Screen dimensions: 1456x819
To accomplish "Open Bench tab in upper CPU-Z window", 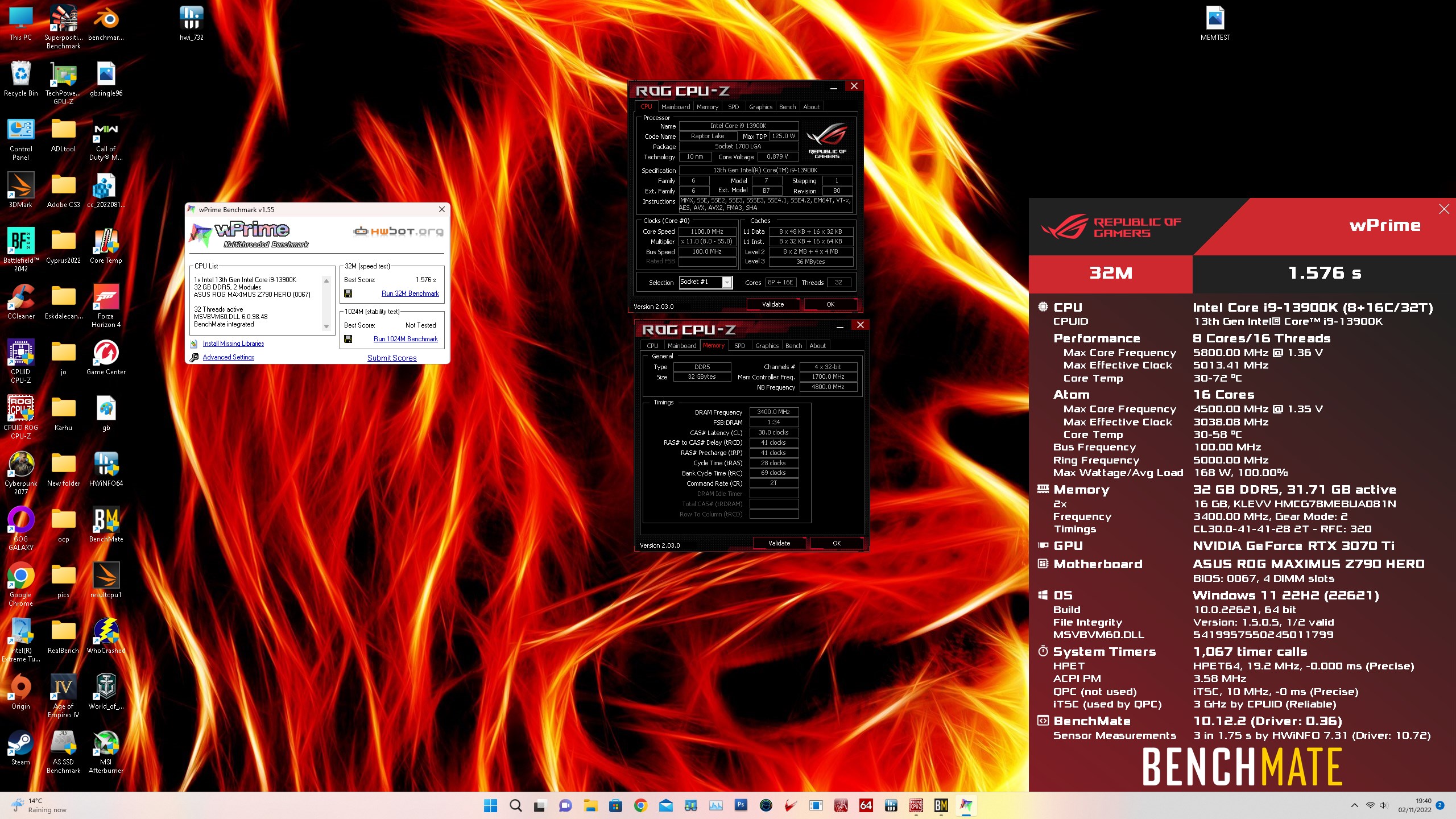I will pos(787,107).
